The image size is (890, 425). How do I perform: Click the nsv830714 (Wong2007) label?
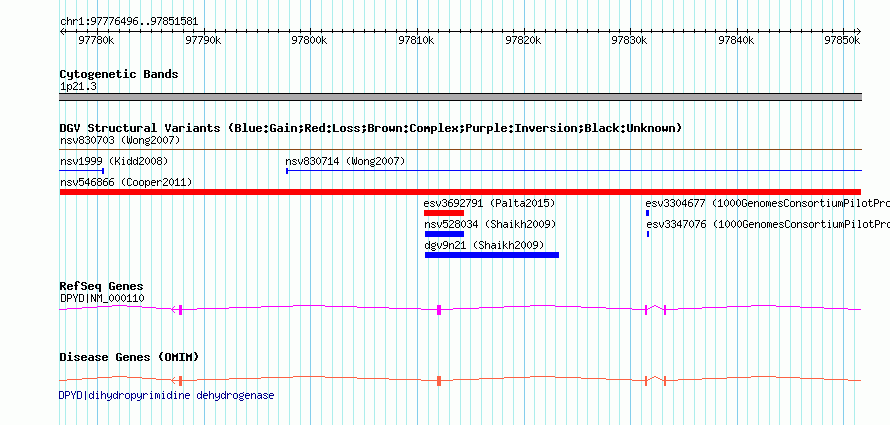(x=345, y=161)
